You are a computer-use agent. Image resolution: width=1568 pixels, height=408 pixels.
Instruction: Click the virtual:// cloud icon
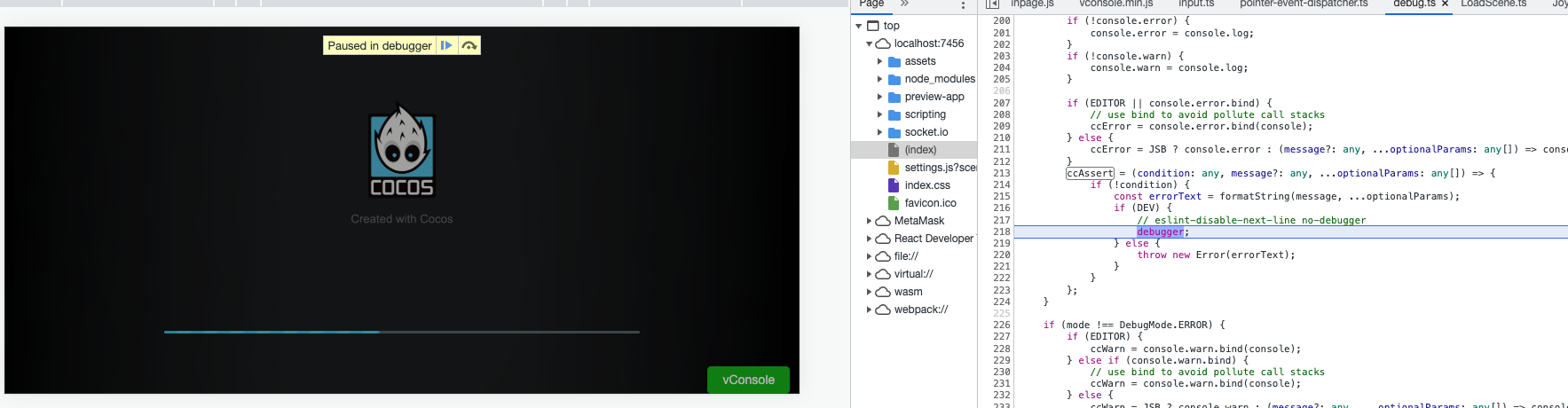[883, 274]
